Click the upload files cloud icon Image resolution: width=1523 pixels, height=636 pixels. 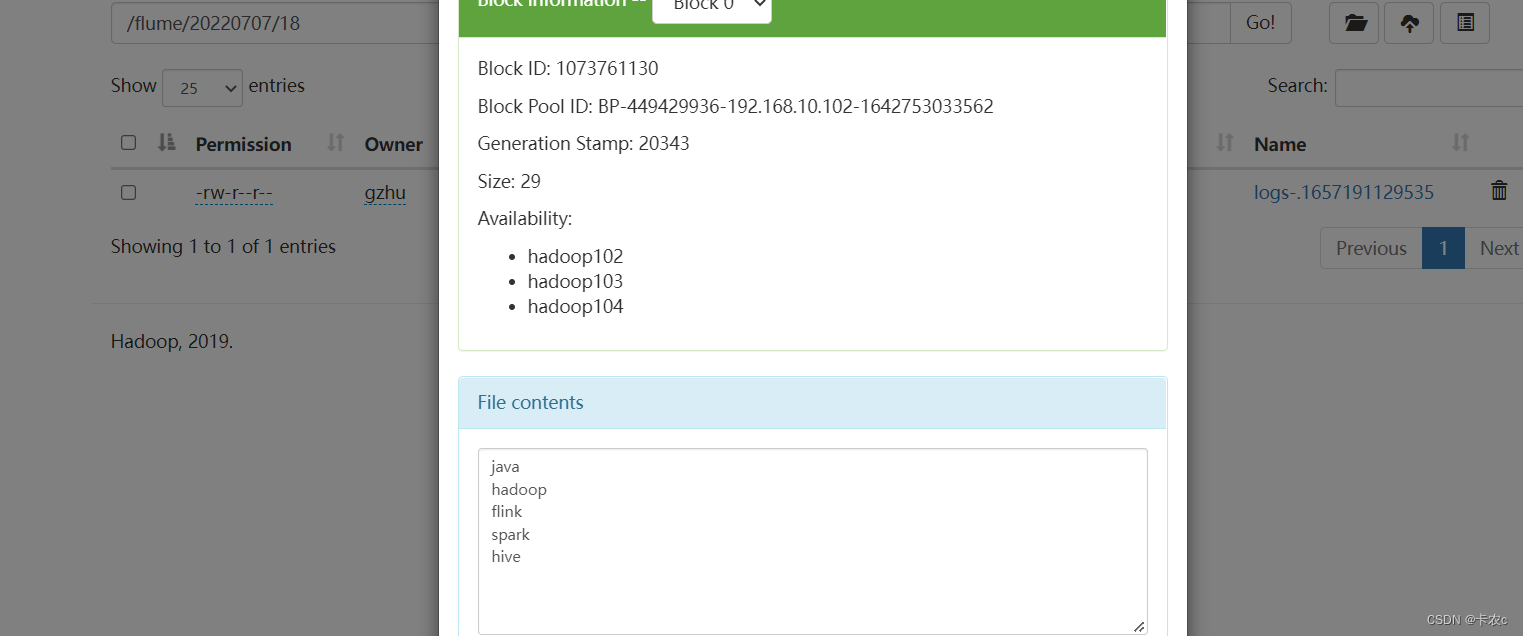tap(1409, 23)
